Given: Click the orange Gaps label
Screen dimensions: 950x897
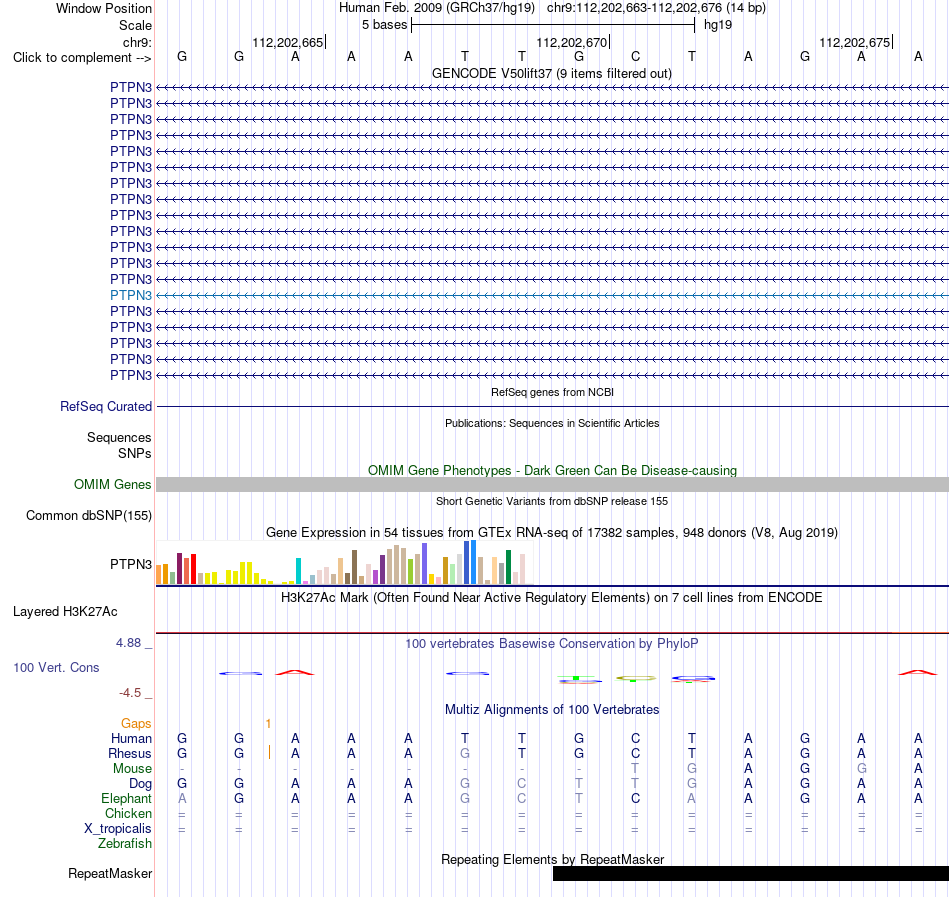Looking at the screenshot, I should click(136, 724).
